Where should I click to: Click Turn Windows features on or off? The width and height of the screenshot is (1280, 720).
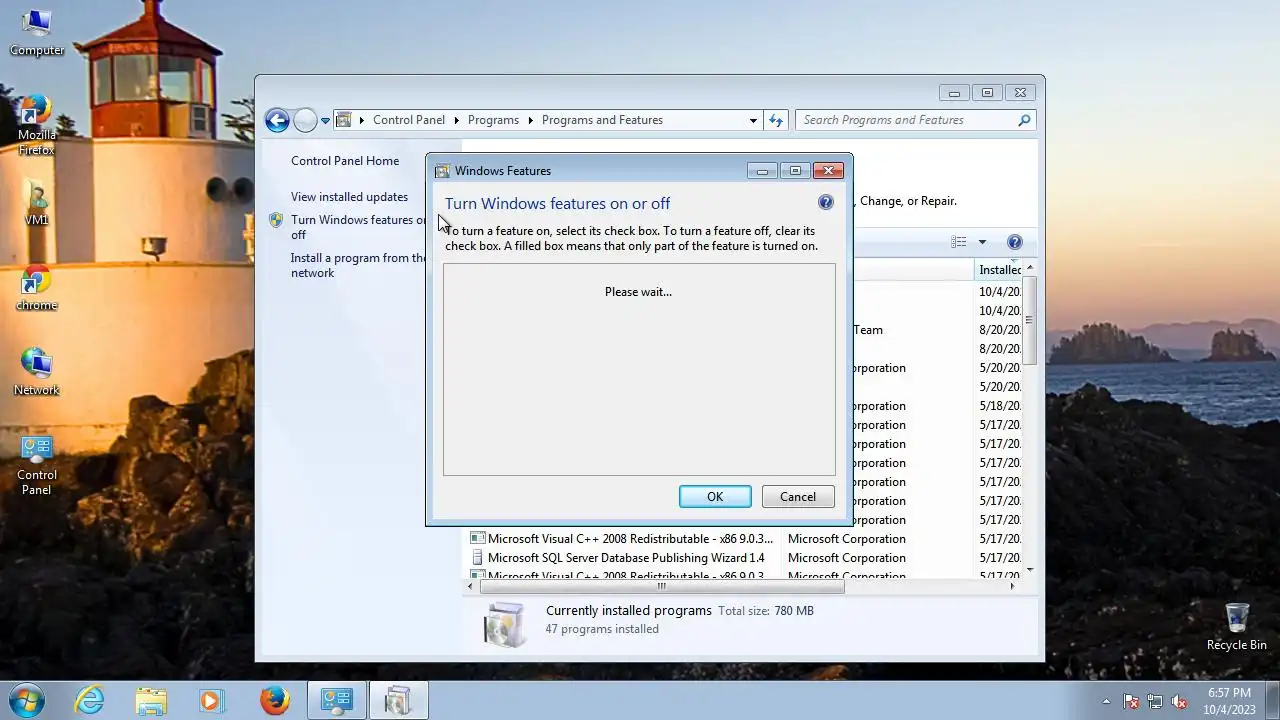click(358, 227)
